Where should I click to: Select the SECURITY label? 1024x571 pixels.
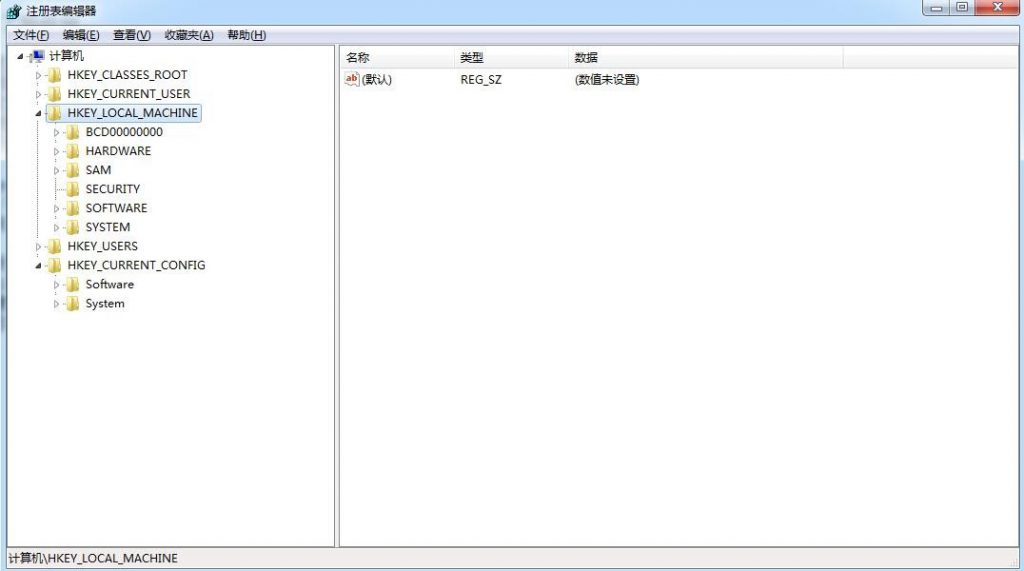[x=112, y=189]
